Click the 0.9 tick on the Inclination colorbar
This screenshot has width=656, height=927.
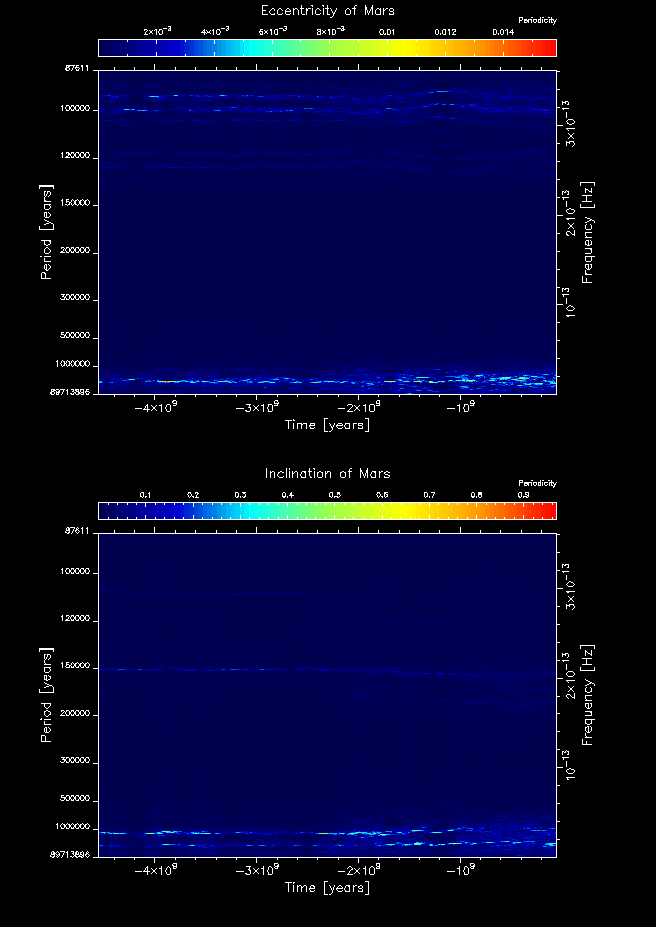click(523, 495)
